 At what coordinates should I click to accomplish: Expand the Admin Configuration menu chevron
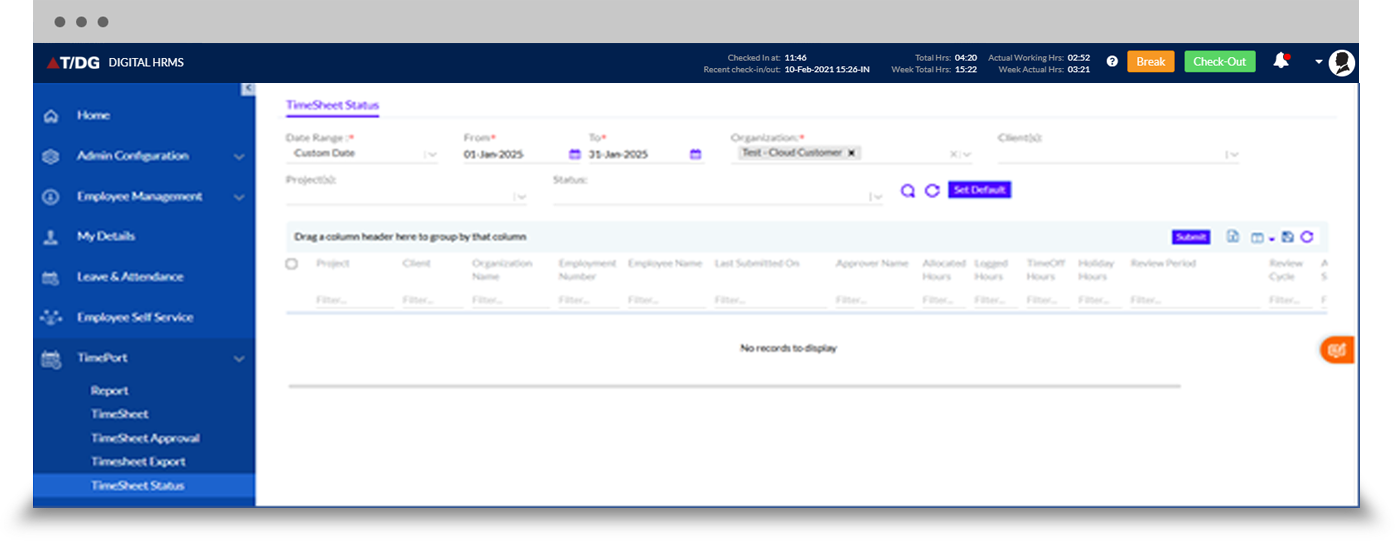239,157
